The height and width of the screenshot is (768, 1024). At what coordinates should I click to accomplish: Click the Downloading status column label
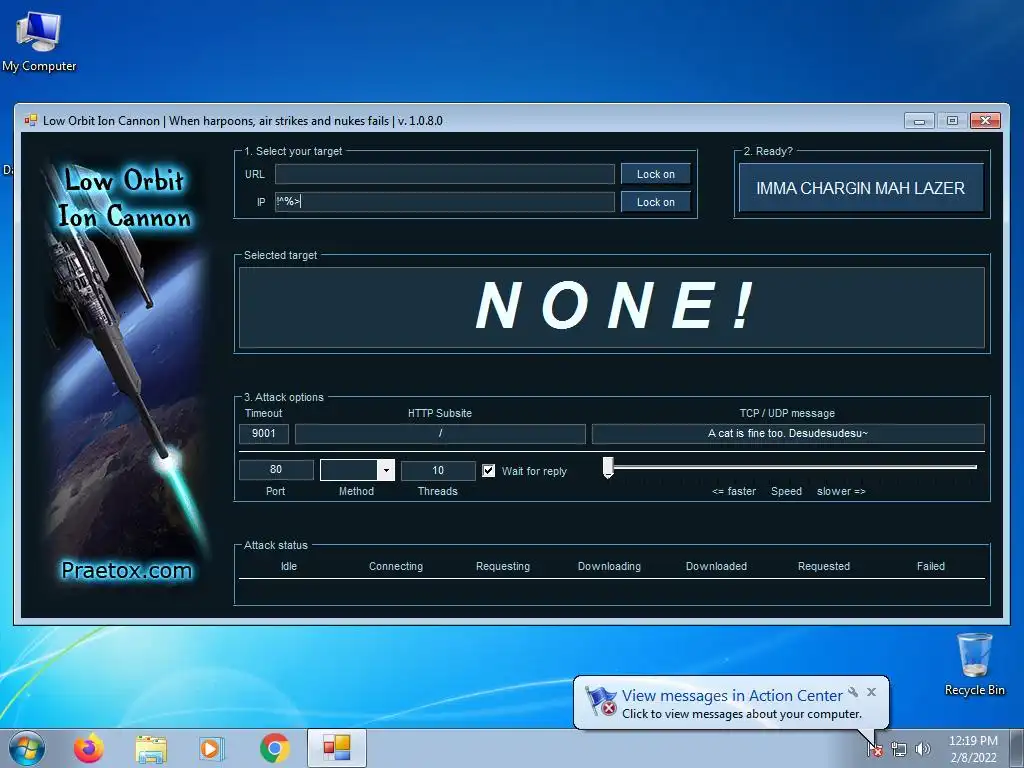(609, 566)
